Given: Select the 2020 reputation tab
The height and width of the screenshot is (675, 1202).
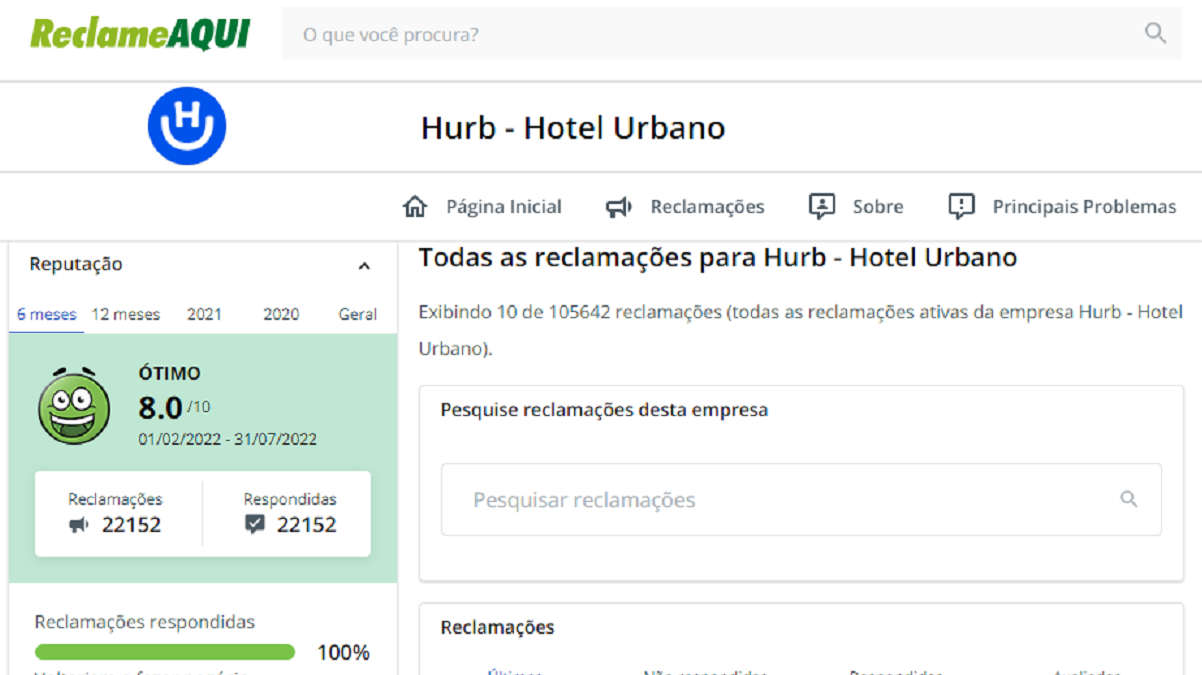Looking at the screenshot, I should (x=281, y=314).
